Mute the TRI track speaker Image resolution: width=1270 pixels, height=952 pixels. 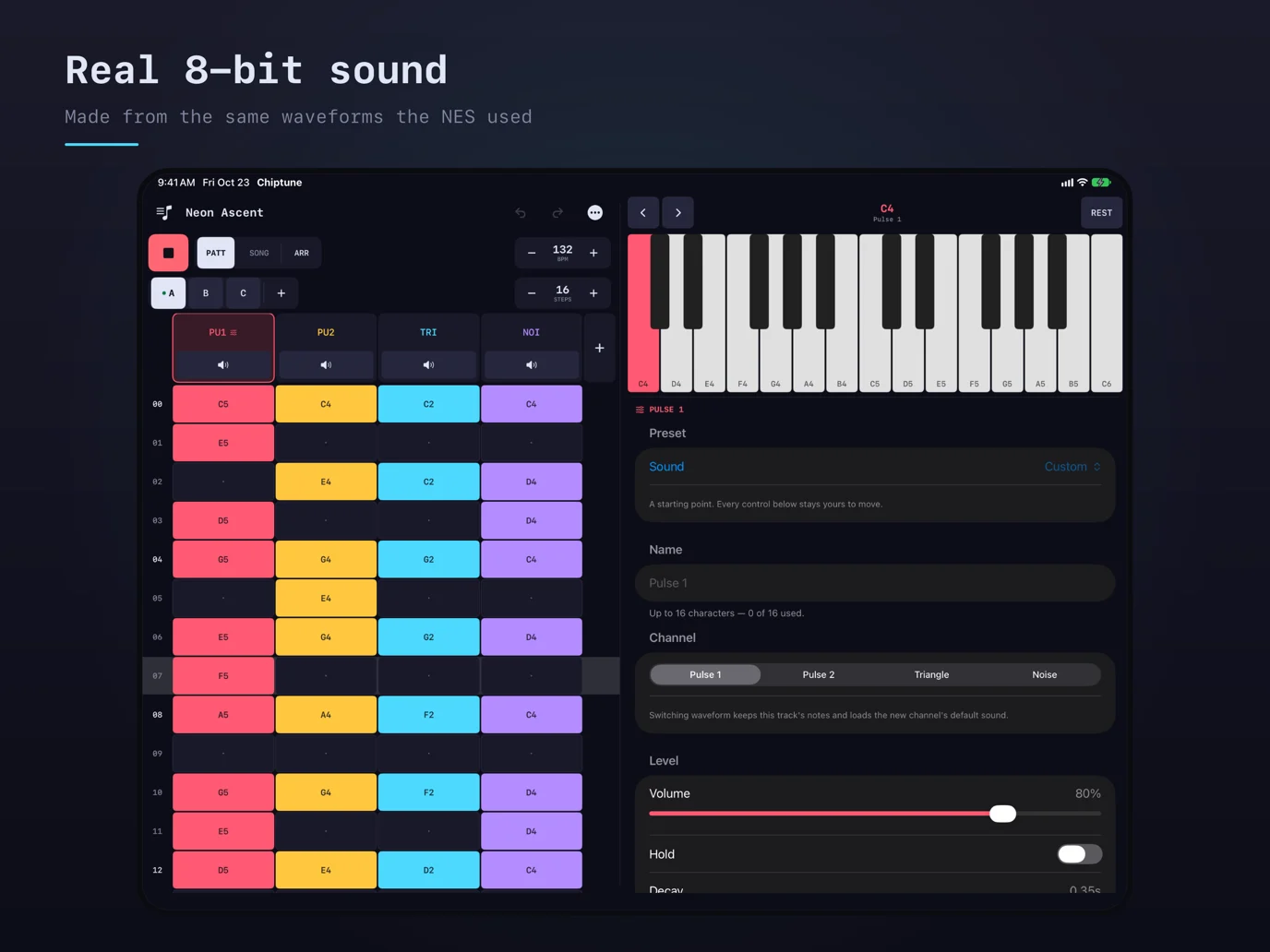428,365
